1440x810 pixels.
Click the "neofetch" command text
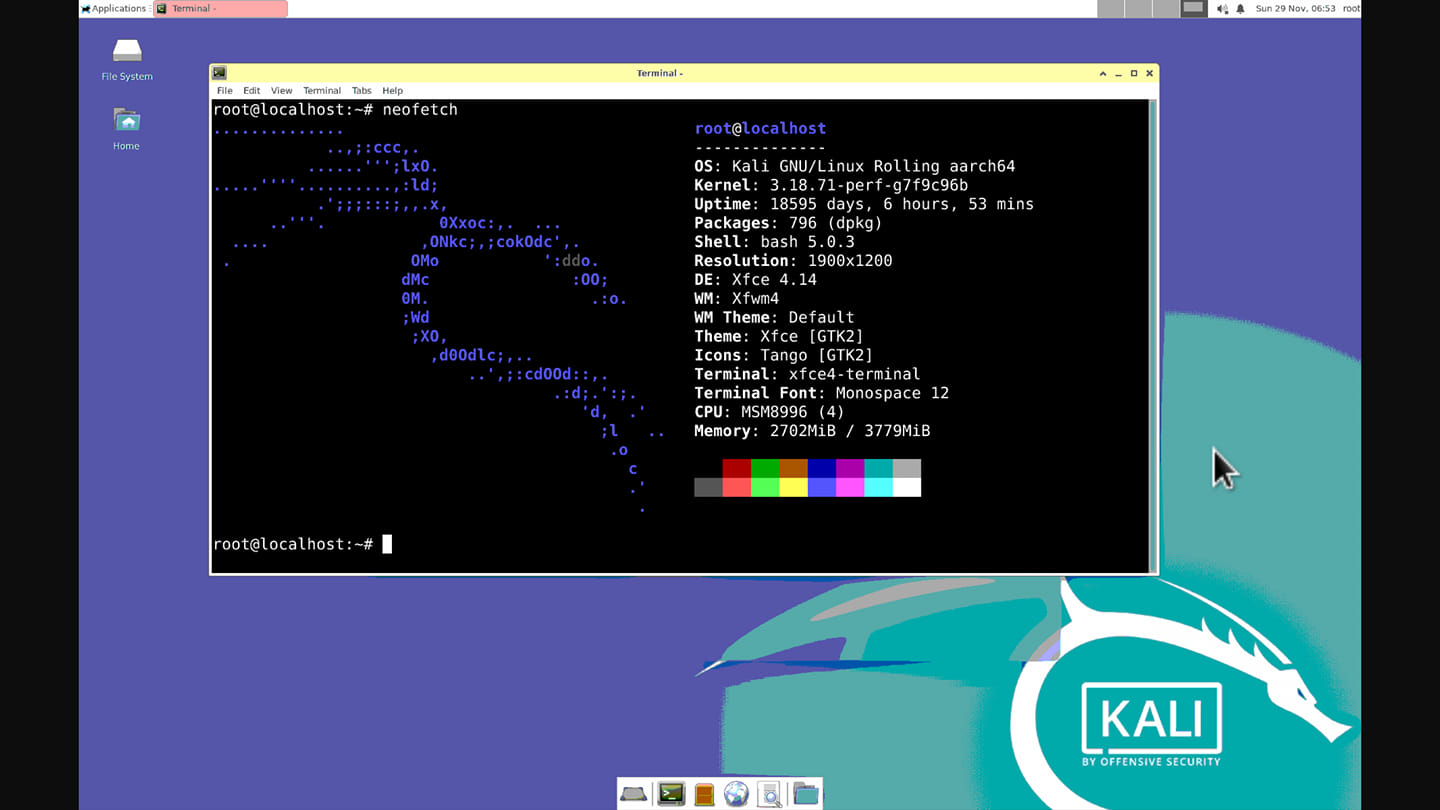[x=420, y=109]
